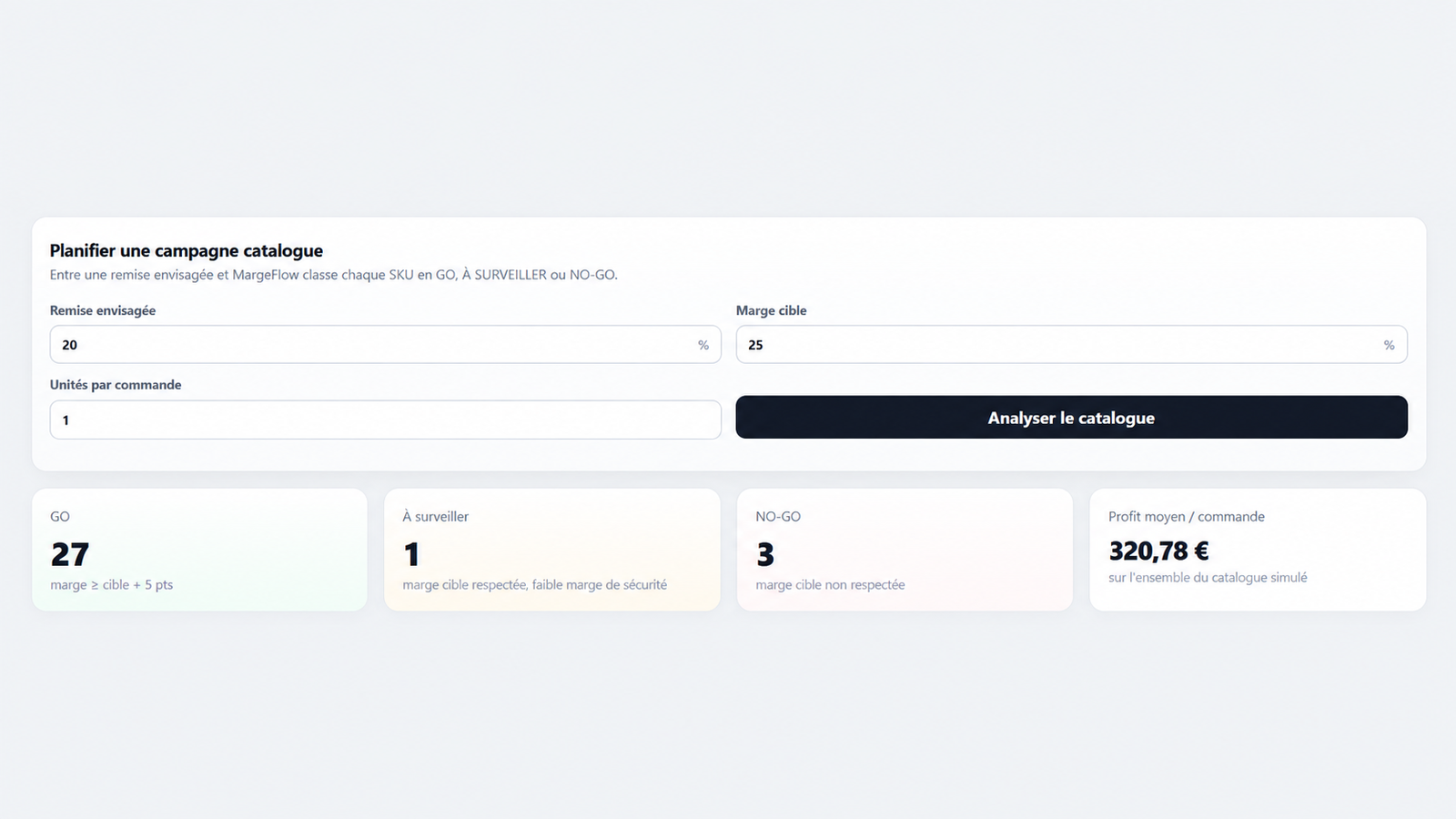Click the NO-GO count number 3
Image resolution: width=1456 pixels, height=819 pixels.
coord(765,554)
